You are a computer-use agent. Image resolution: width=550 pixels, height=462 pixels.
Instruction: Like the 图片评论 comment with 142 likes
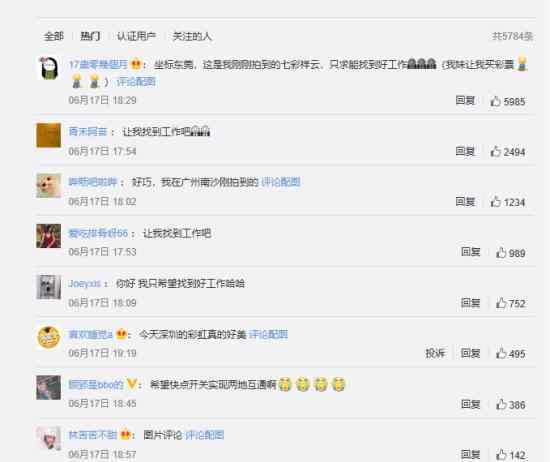click(x=511, y=455)
